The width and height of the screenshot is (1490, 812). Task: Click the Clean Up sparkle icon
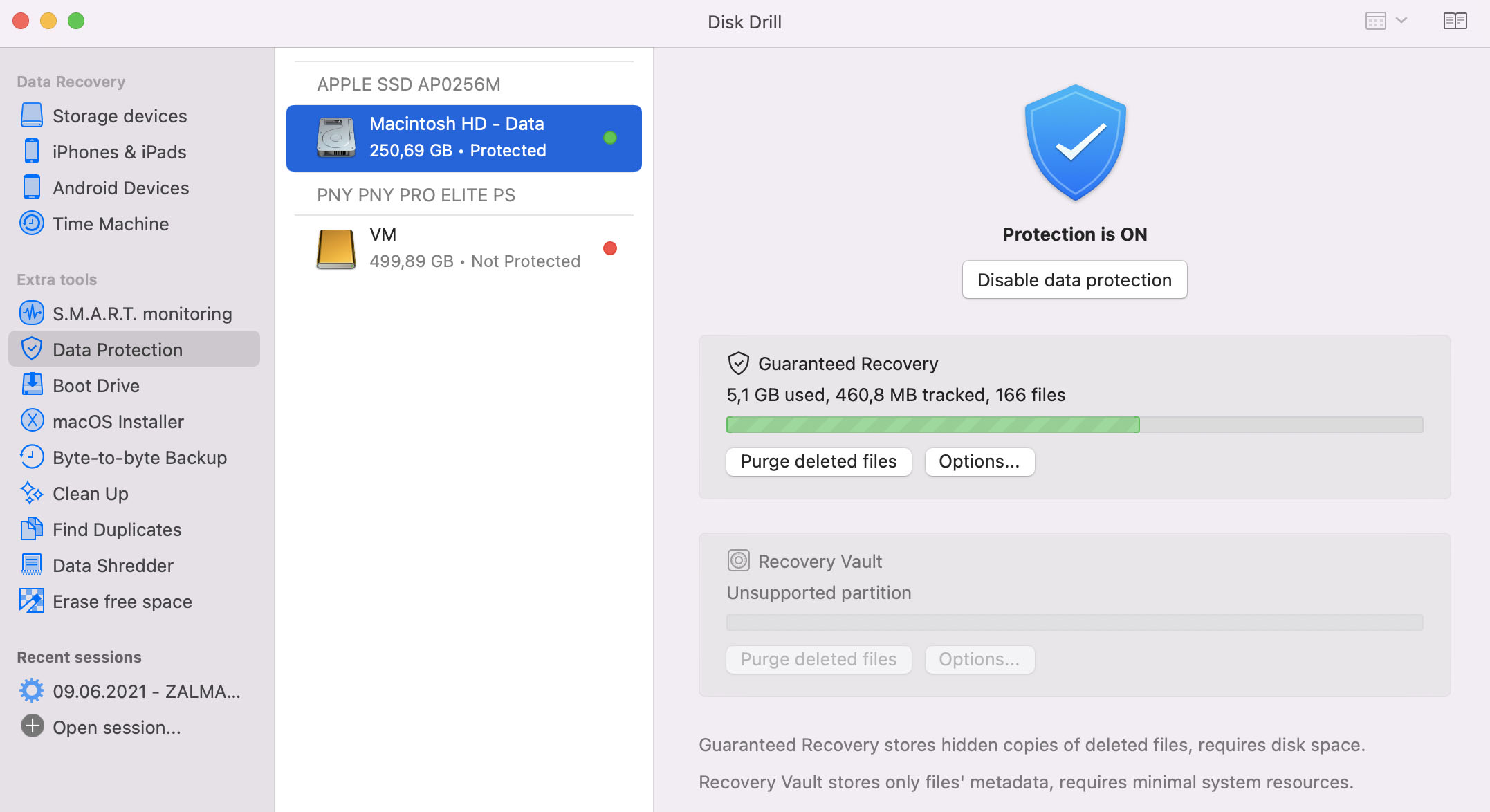pos(32,493)
